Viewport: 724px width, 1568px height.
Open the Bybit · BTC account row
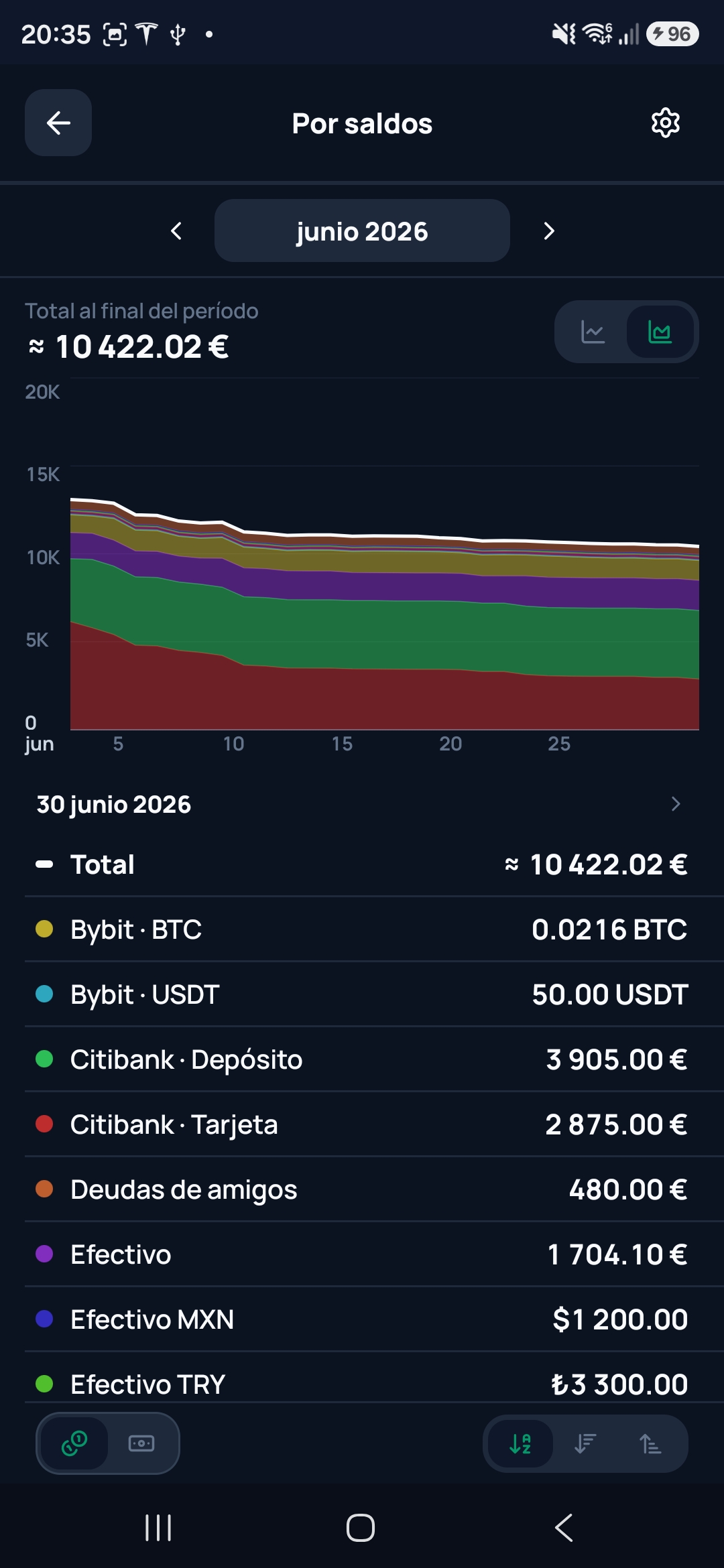[362, 929]
